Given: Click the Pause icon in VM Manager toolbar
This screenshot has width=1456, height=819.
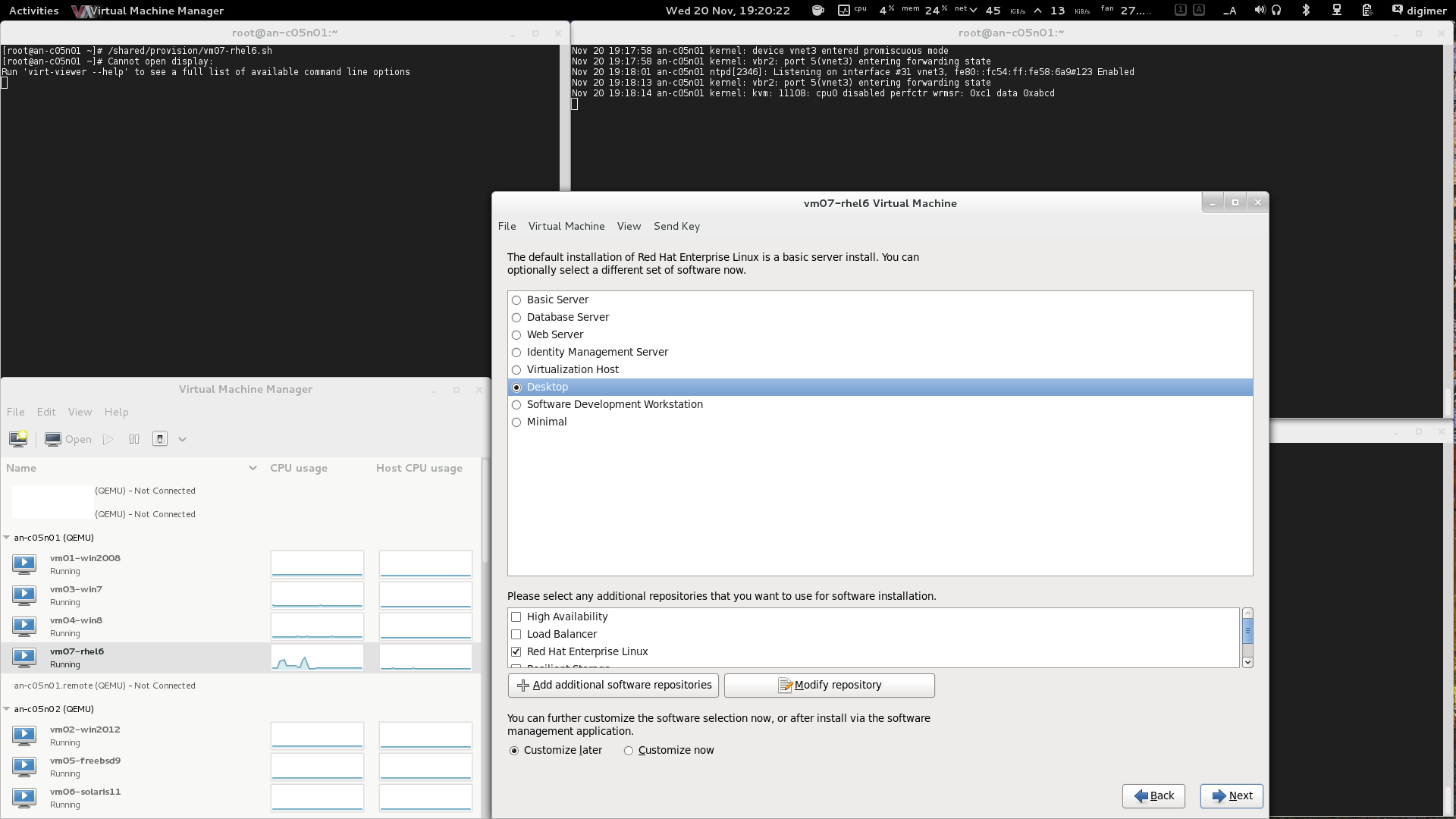Looking at the screenshot, I should (x=134, y=439).
